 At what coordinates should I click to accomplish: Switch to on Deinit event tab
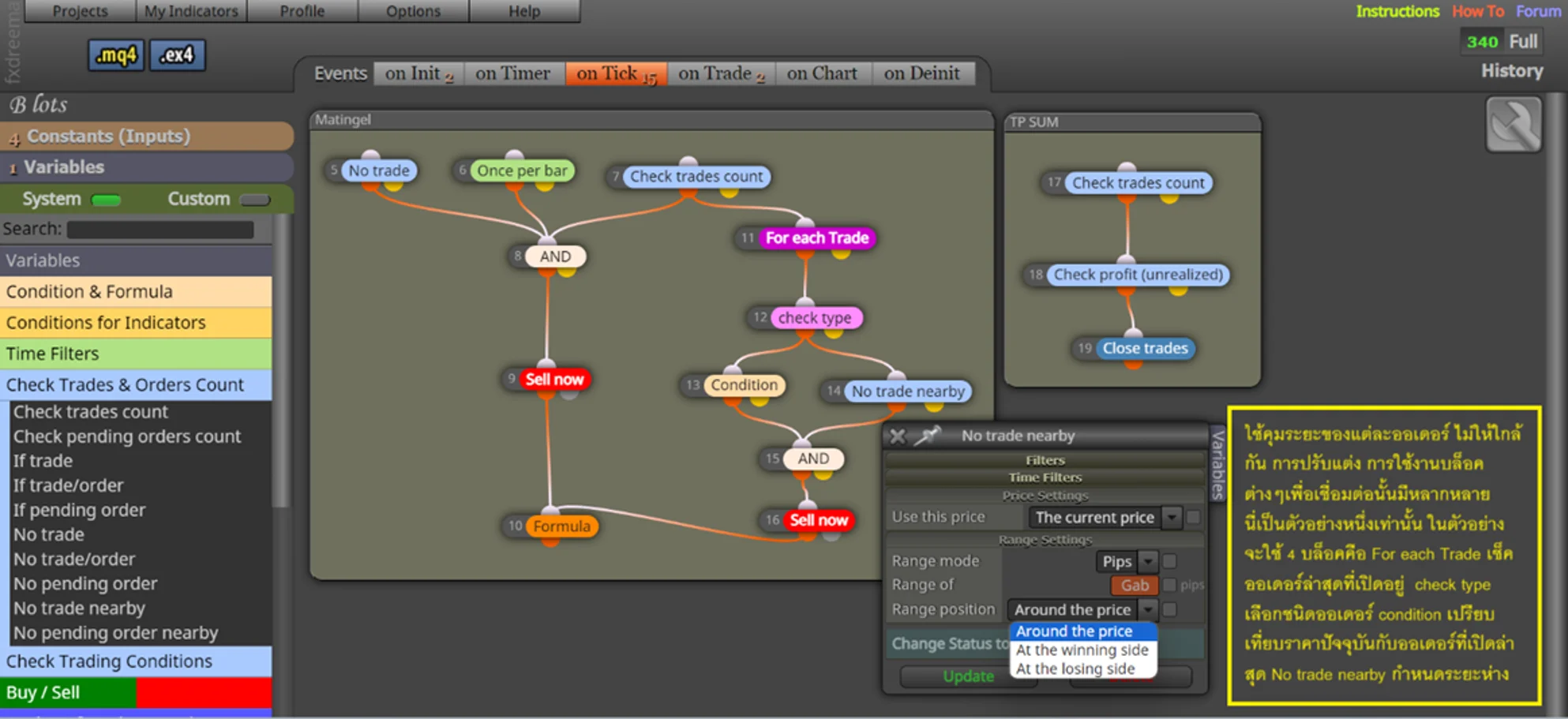tap(922, 73)
